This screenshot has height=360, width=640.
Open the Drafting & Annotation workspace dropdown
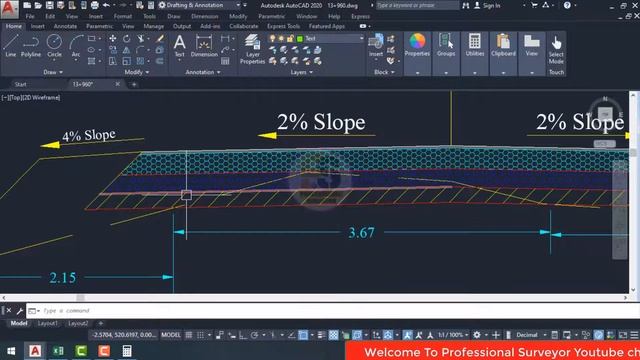click(199, 5)
